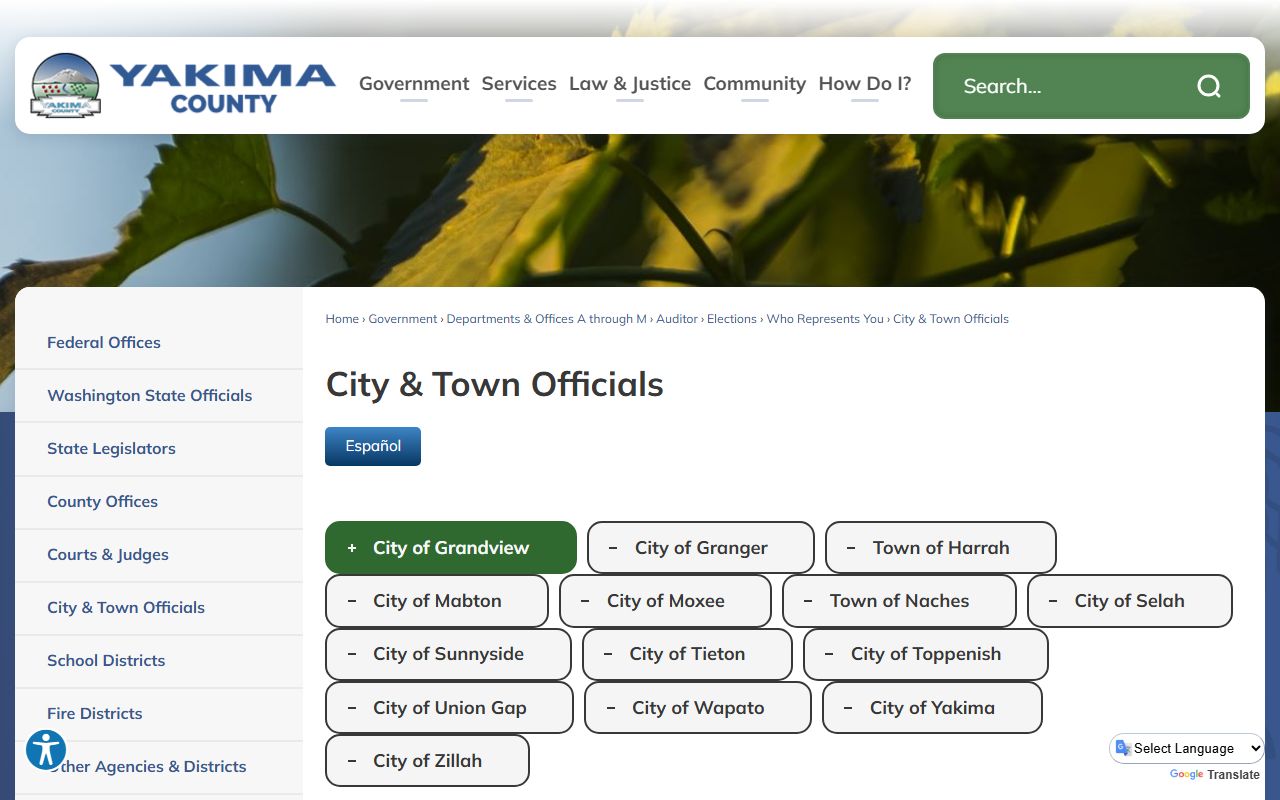Go to Departments & Offices A through M breadcrumb
1280x800 pixels.
[x=547, y=319]
